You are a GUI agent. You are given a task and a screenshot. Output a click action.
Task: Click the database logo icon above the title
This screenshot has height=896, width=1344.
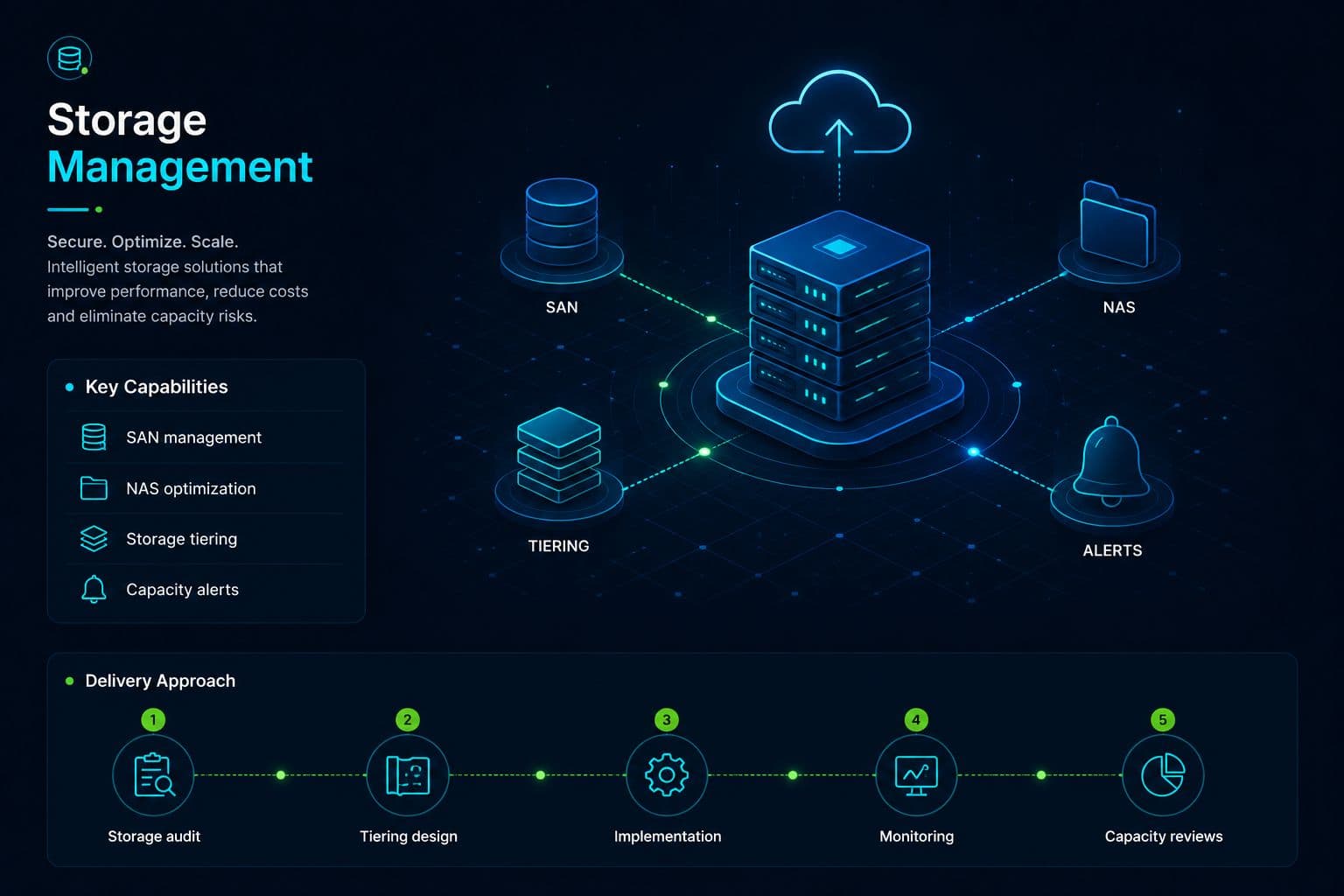(69, 59)
